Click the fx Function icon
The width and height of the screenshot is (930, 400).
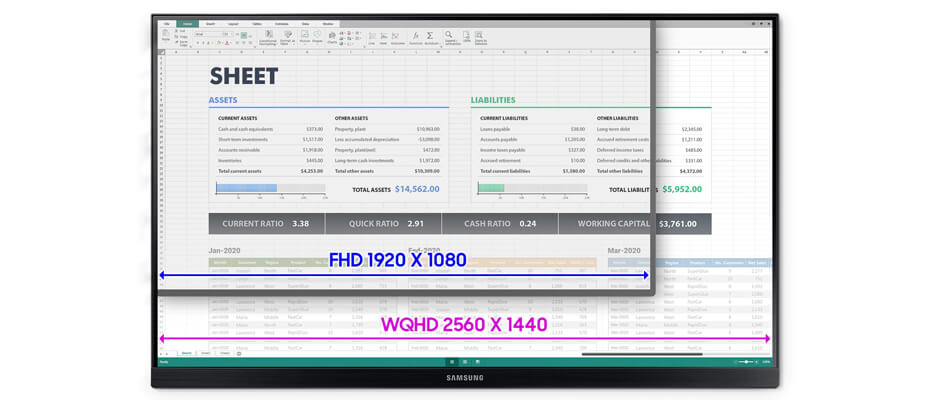click(416, 35)
